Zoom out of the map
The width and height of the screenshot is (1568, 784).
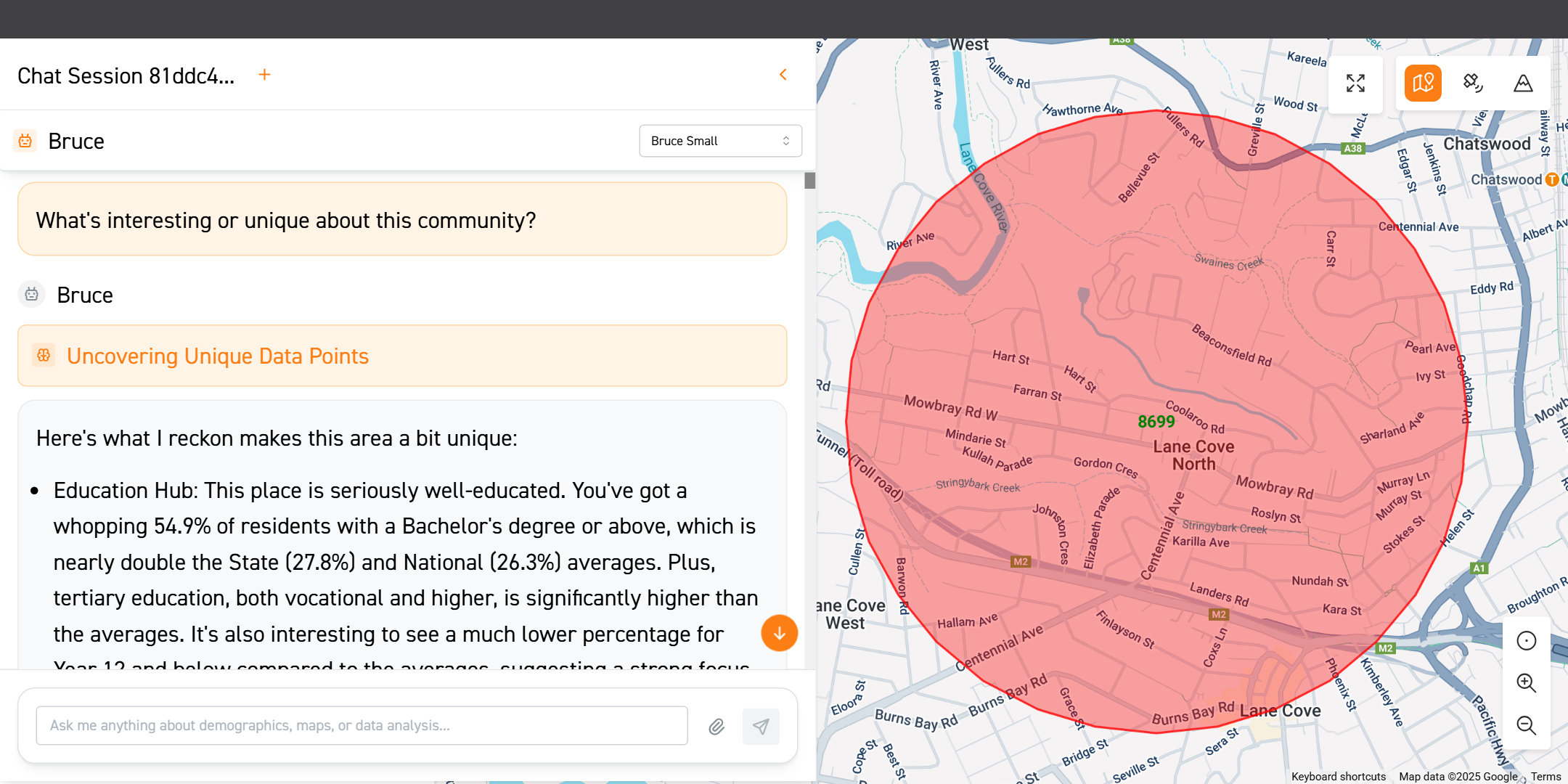(1526, 725)
